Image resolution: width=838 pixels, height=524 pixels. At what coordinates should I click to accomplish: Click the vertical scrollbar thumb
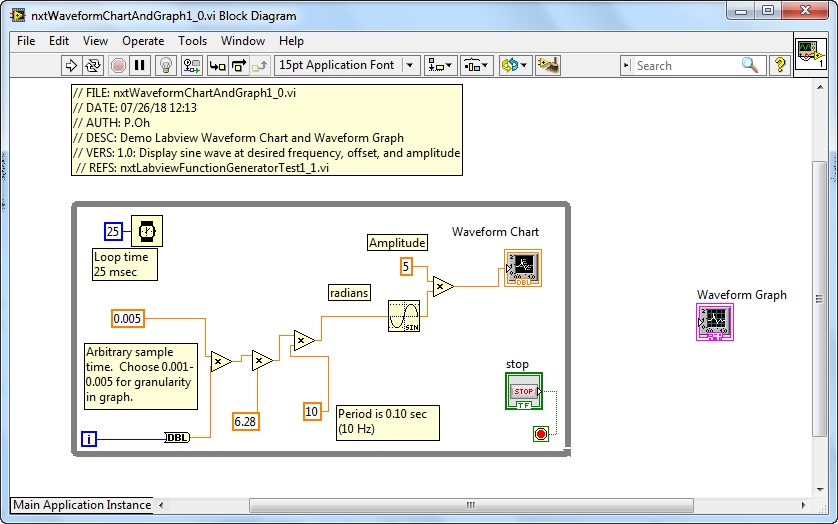(x=820, y=299)
